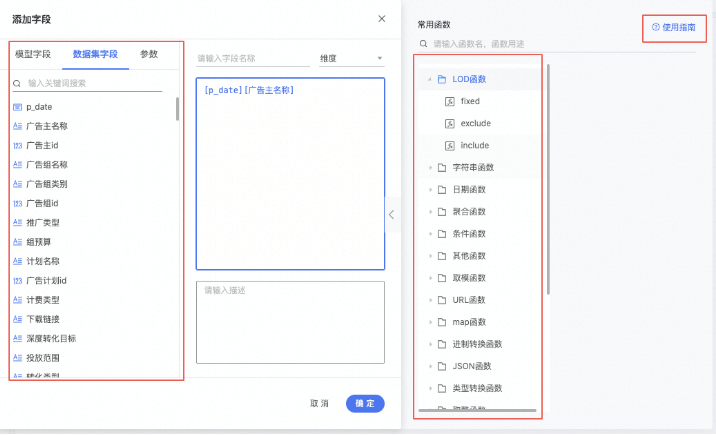Open the 维度 type dropdown

pos(352,58)
